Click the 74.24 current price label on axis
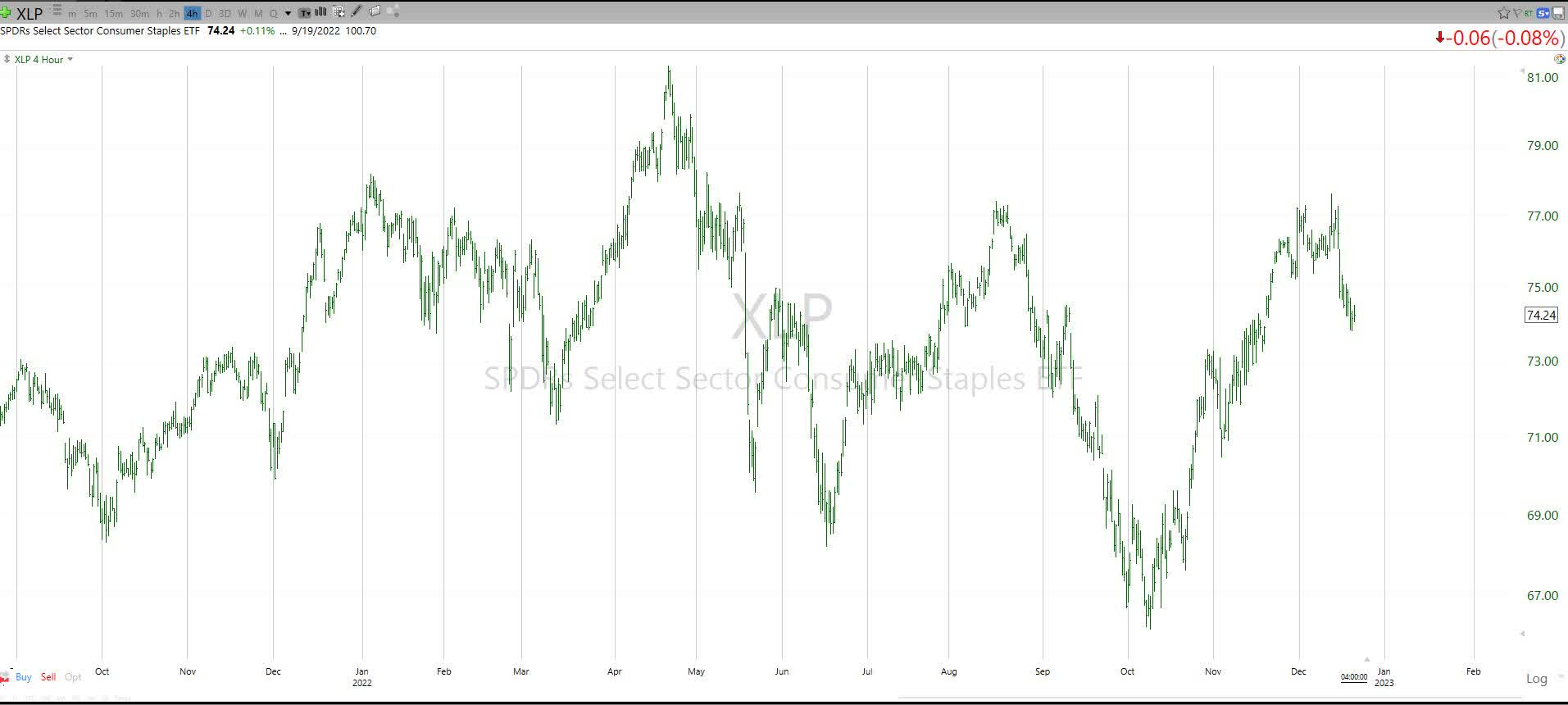Viewport: 1568px width, 705px height. 1541,315
